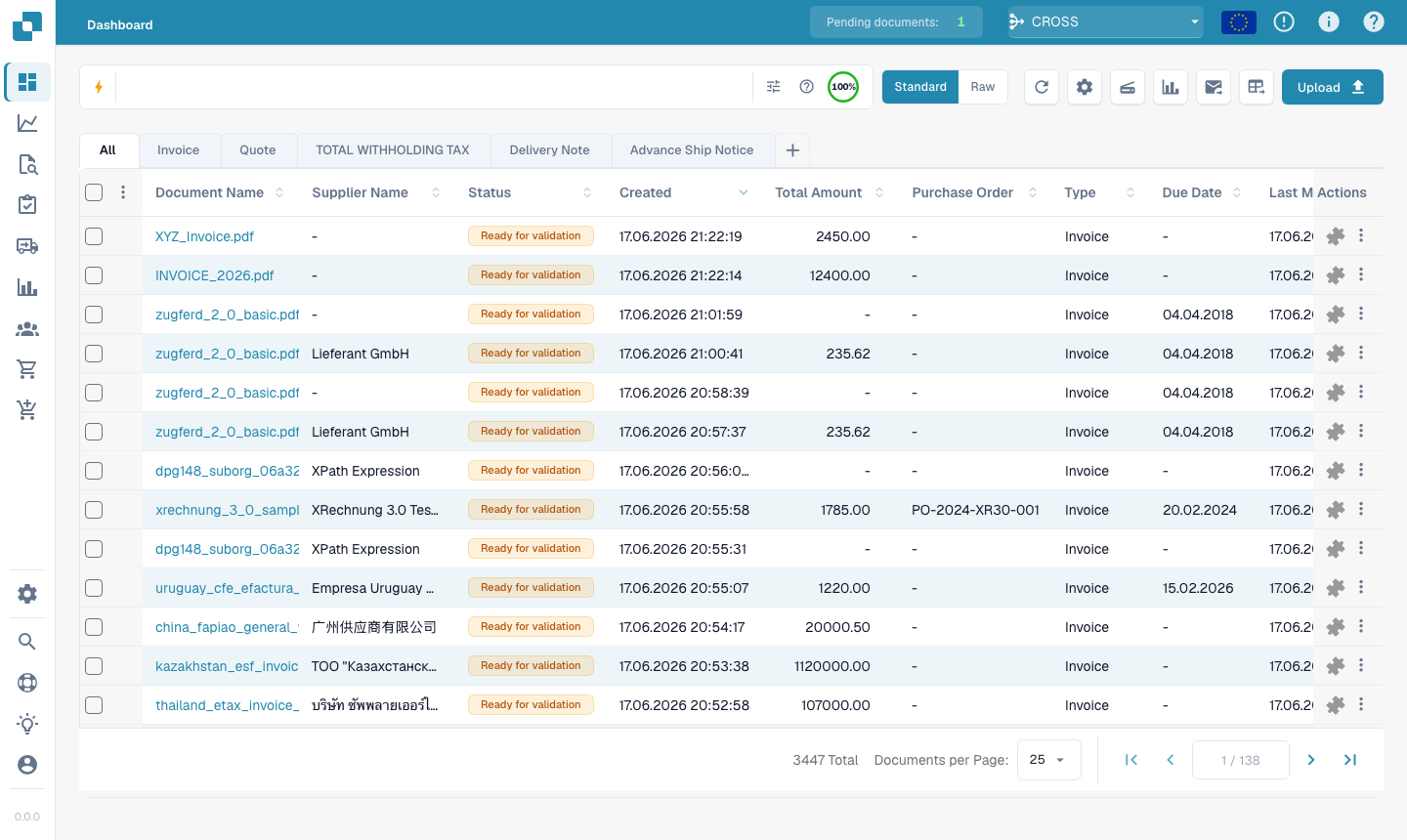
Task: Open the magnifier search sidebar icon
Action: point(27,641)
